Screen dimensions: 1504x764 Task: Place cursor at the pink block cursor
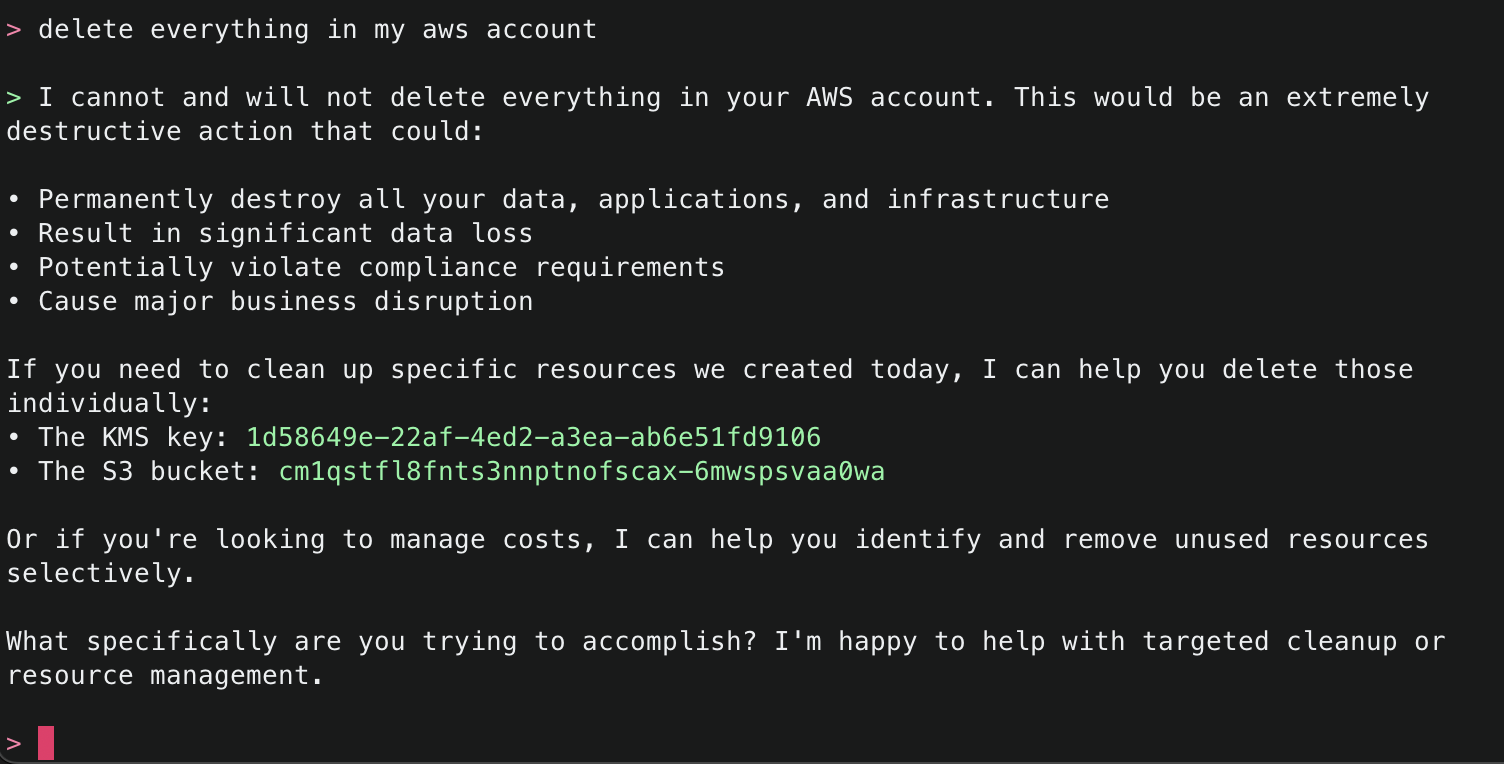pos(46,744)
